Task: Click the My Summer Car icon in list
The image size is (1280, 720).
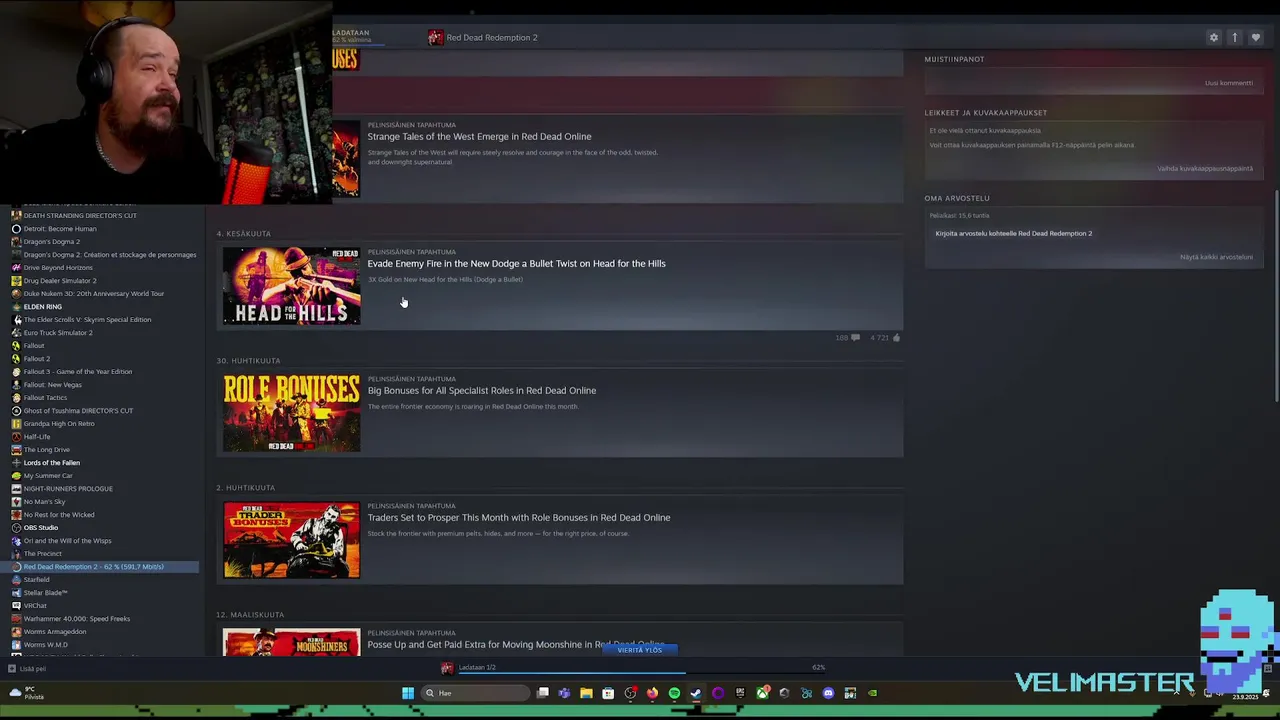Action: pos(16,476)
